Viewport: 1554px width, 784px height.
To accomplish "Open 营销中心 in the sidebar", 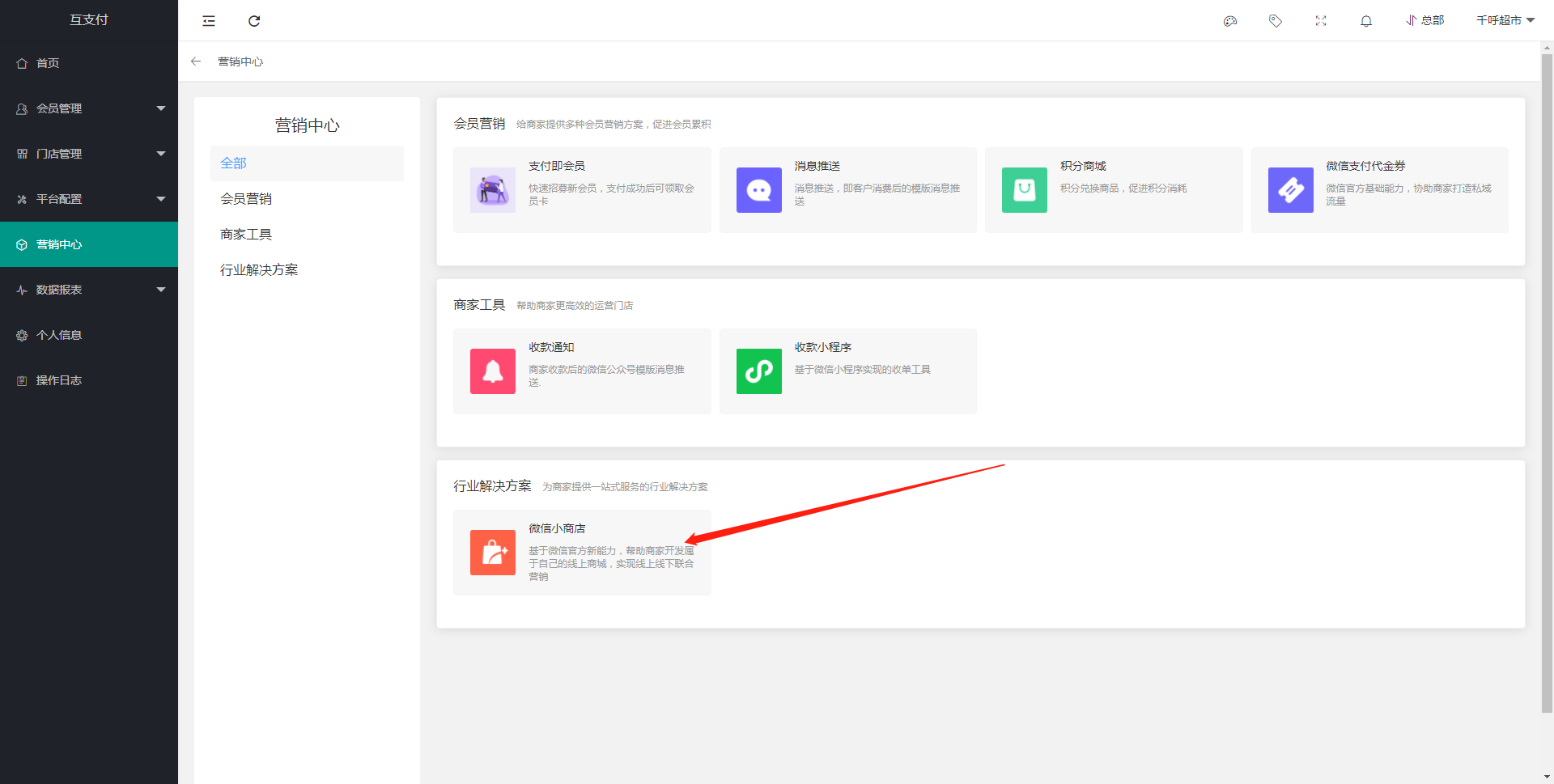I will pyautogui.click(x=89, y=244).
